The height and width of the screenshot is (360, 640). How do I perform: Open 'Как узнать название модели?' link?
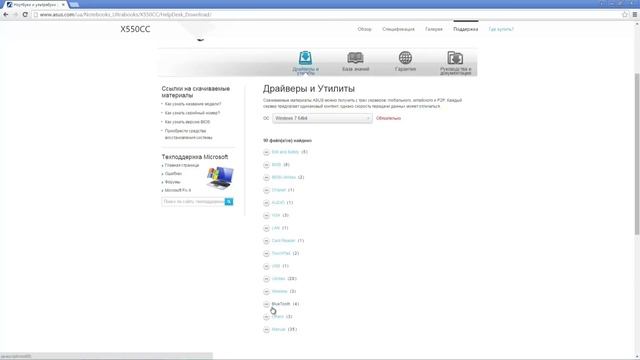(193, 104)
